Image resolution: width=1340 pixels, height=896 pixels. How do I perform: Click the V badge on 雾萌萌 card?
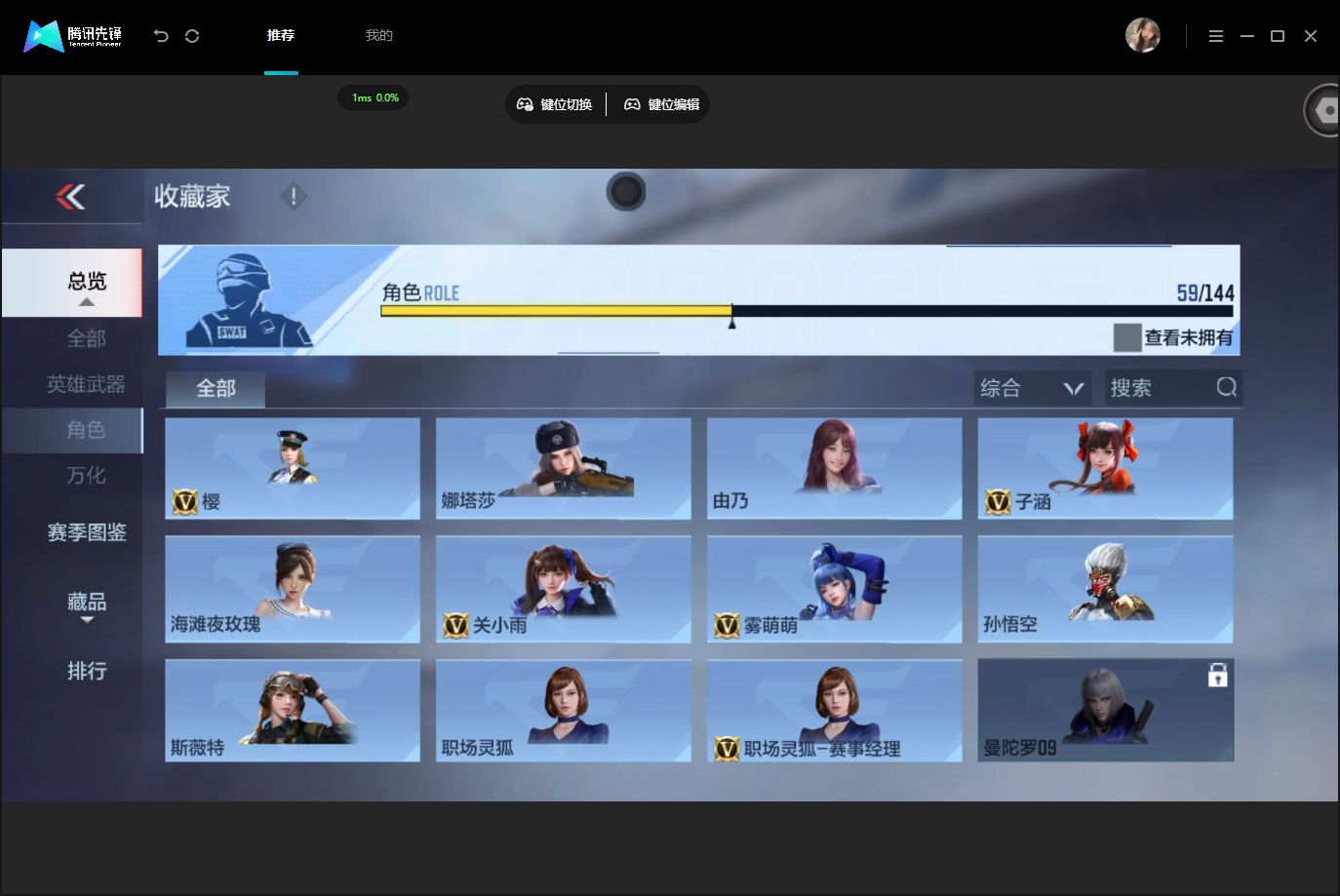[727, 625]
